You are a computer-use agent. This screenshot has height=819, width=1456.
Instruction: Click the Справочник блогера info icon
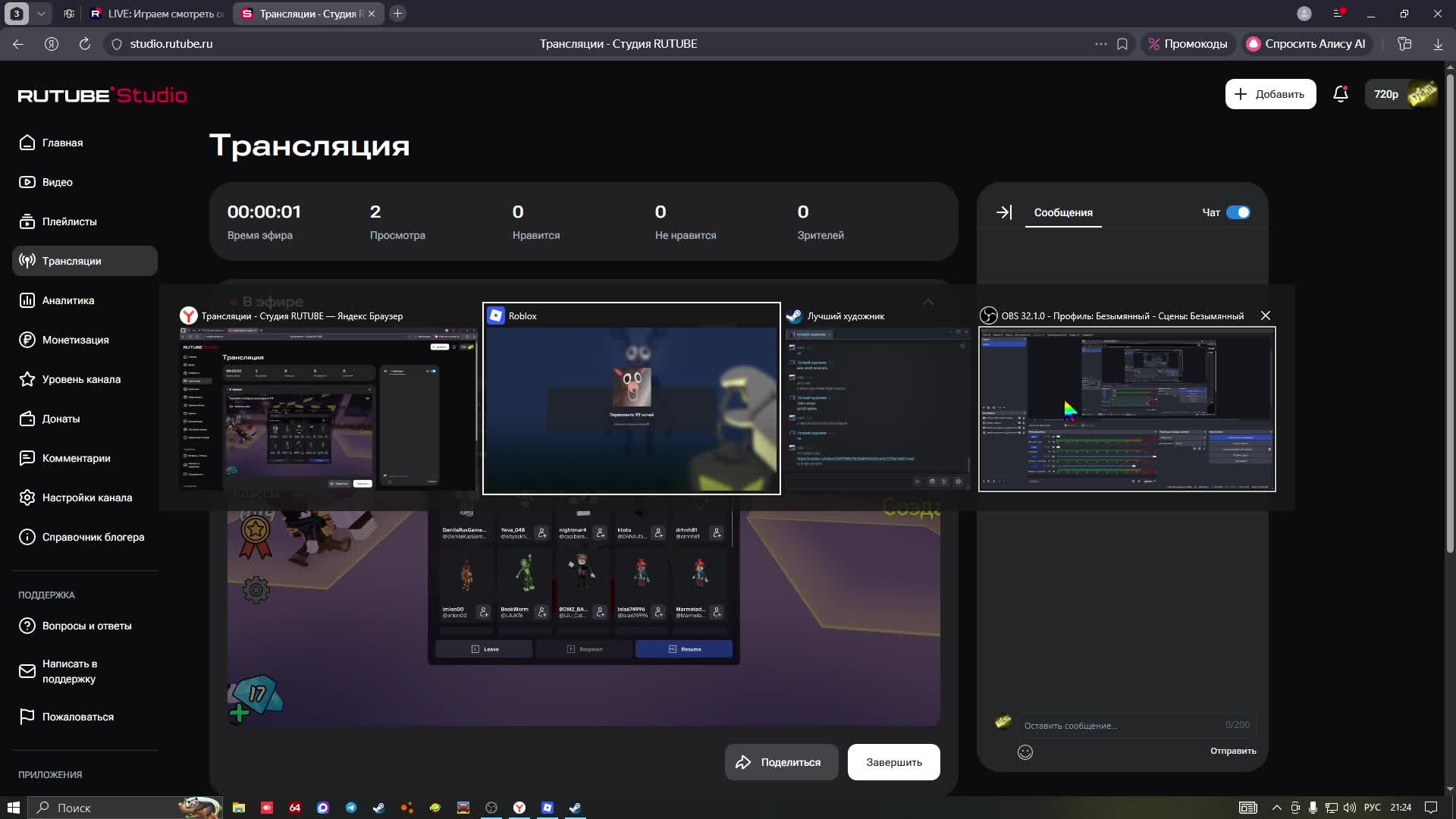click(27, 537)
